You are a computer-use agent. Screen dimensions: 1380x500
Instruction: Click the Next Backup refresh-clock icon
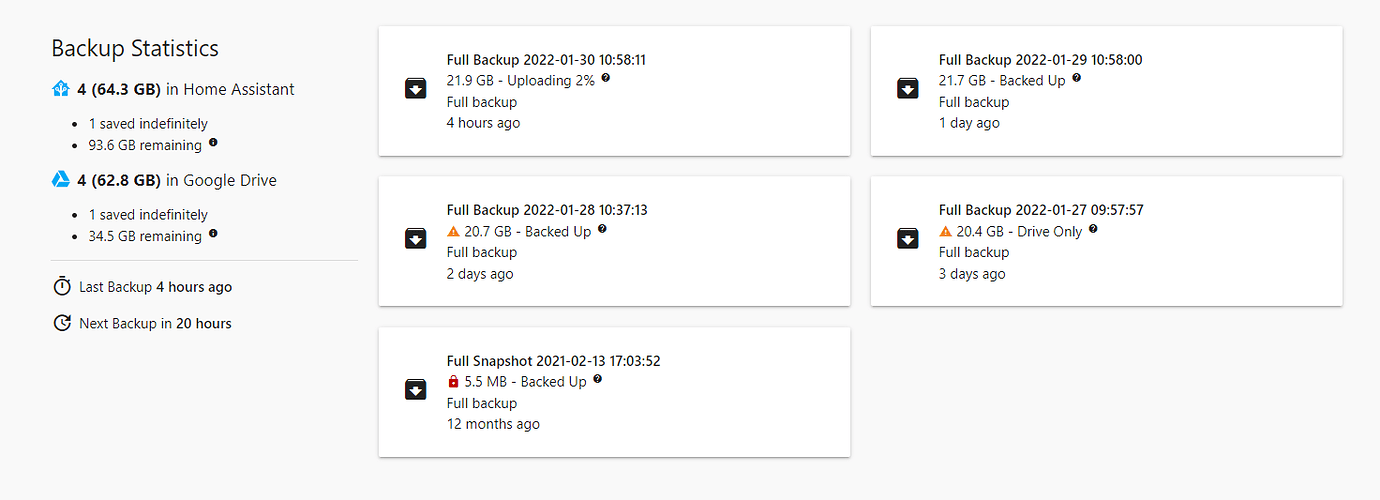tap(62, 323)
